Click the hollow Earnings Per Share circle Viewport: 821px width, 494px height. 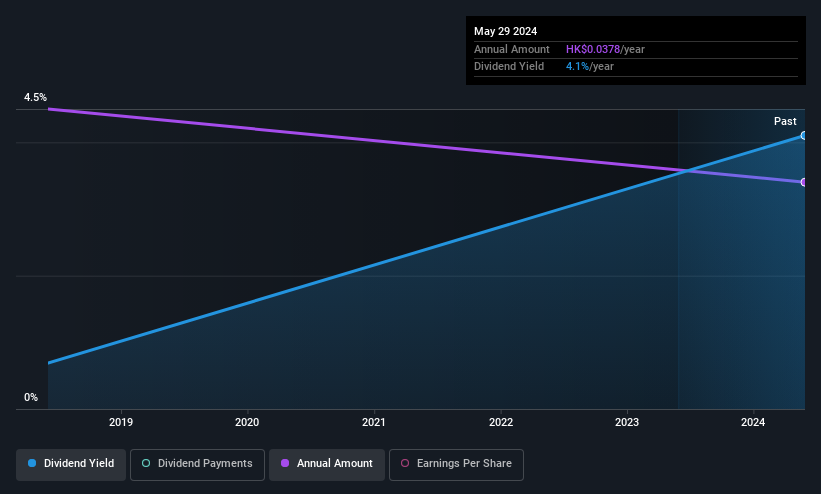405,464
